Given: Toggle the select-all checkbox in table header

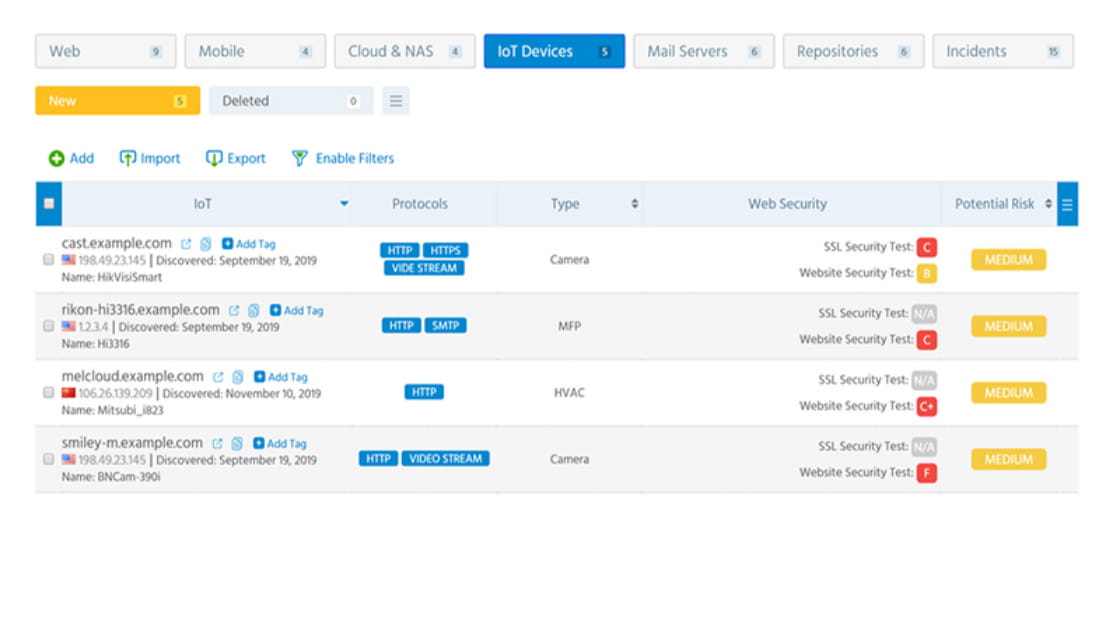Looking at the screenshot, I should click(48, 204).
